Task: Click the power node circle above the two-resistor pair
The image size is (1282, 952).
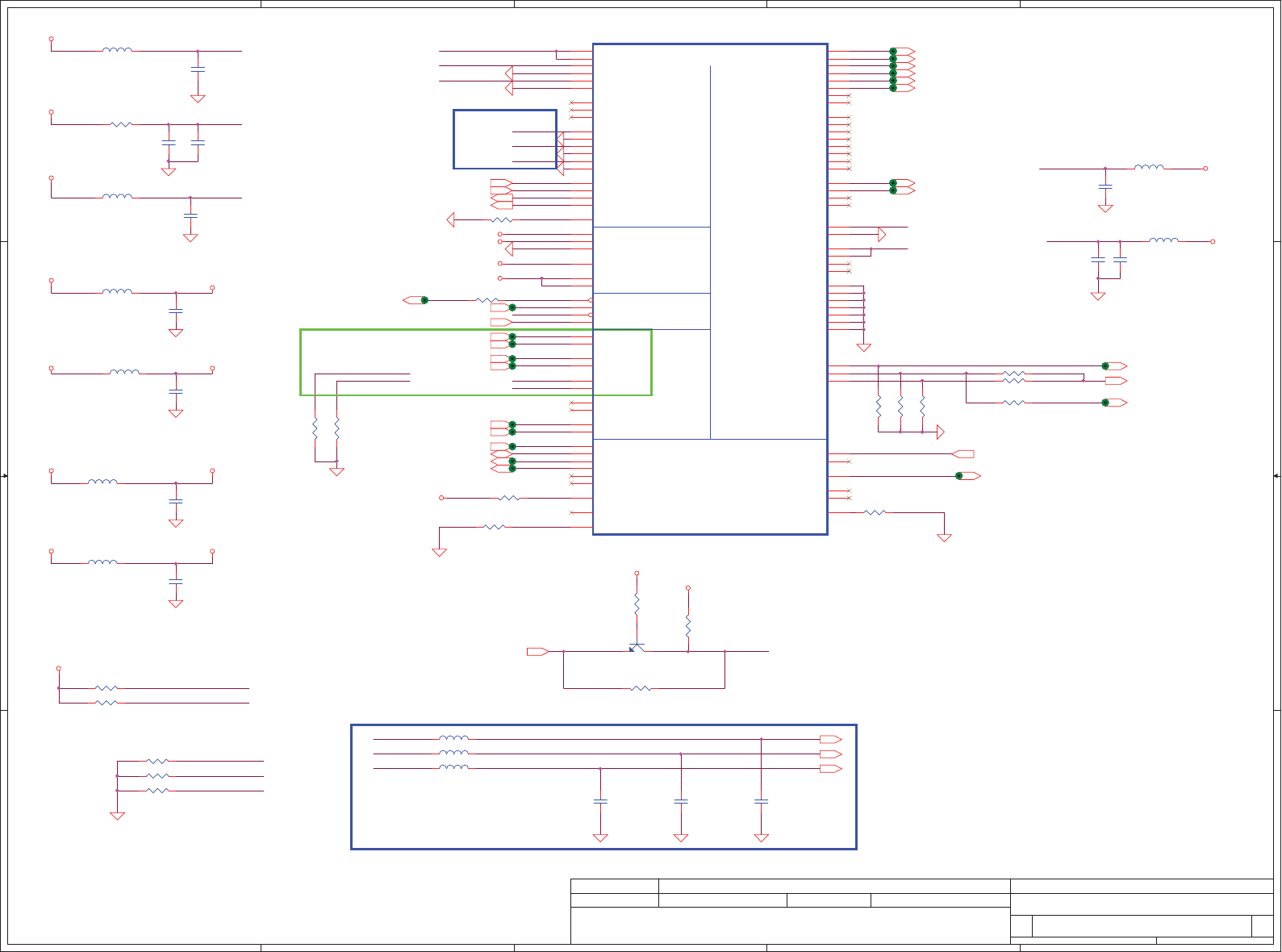Action: pos(58,668)
